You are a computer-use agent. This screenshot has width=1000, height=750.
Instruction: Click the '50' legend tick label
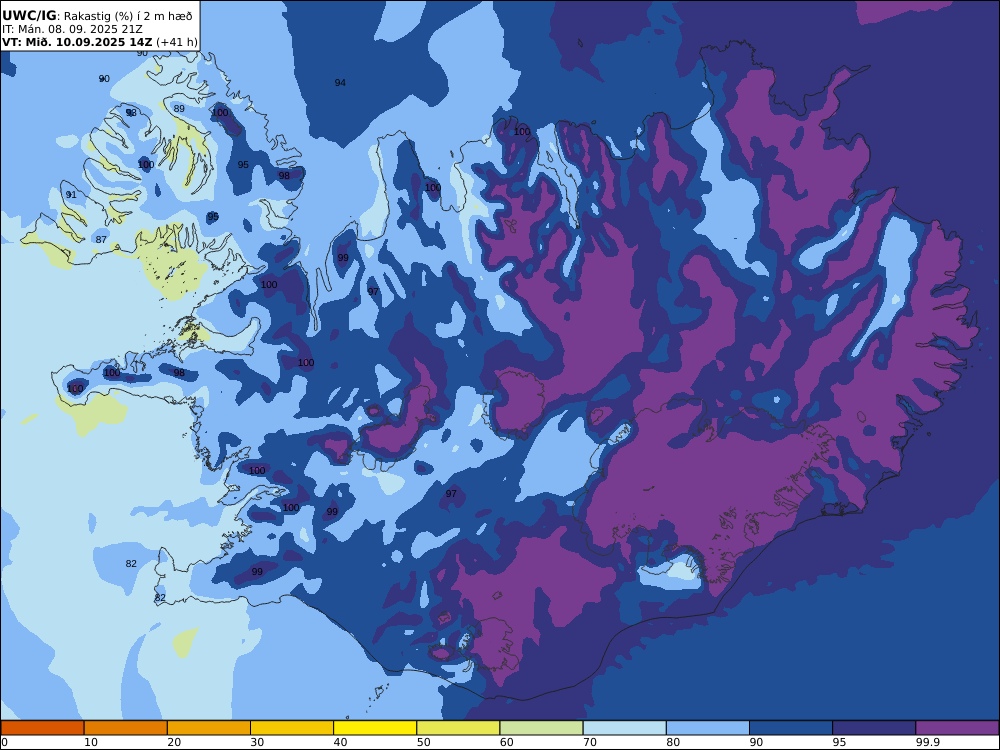click(423, 742)
